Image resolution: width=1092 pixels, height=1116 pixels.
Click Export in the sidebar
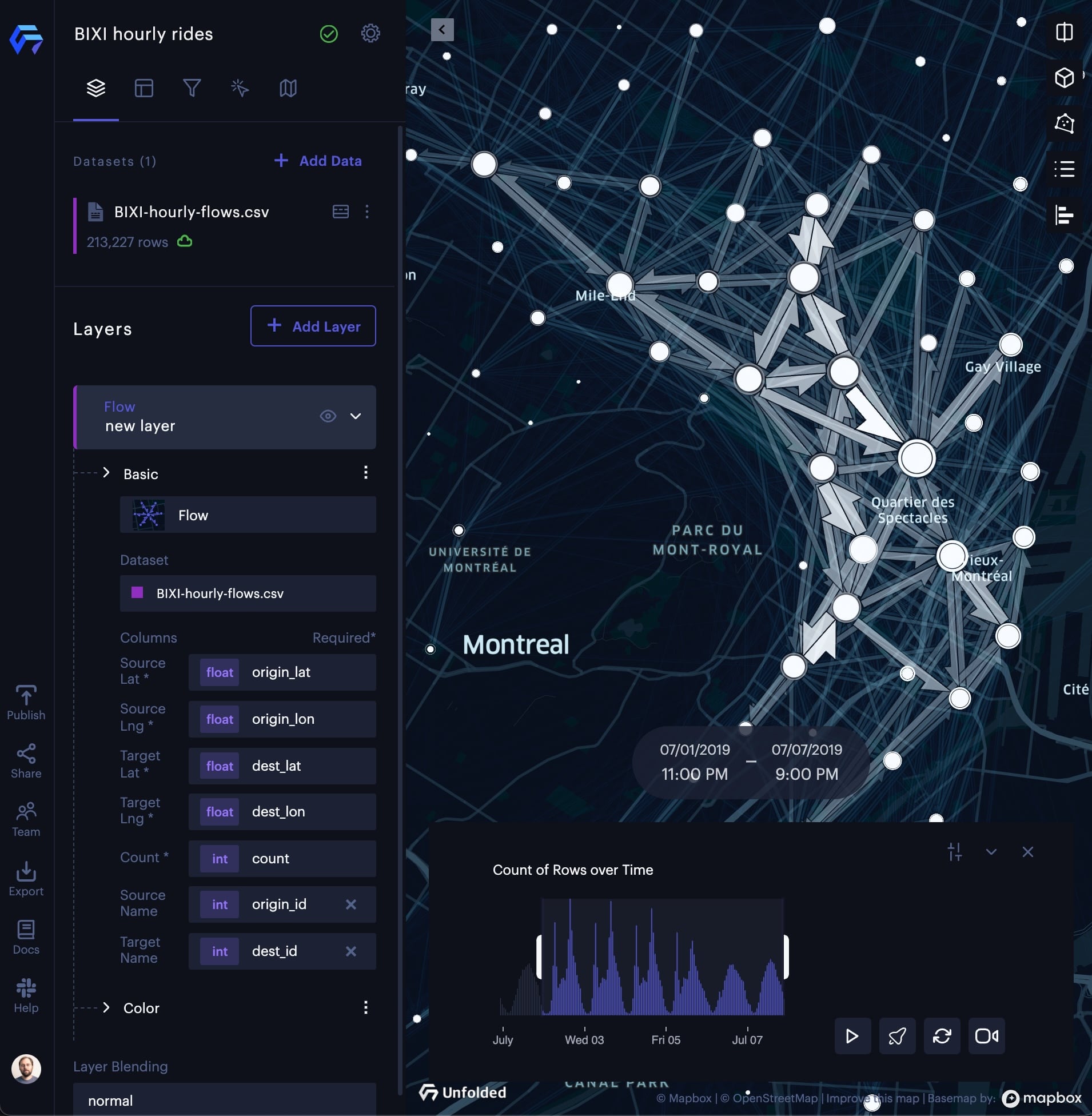point(26,879)
